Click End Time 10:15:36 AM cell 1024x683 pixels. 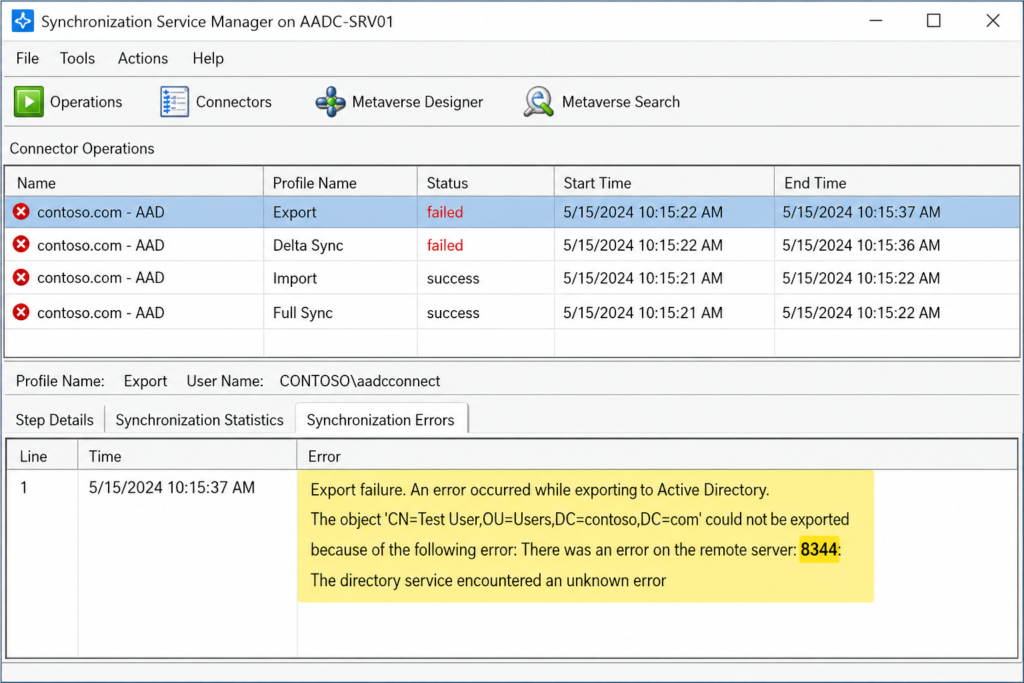pos(861,246)
